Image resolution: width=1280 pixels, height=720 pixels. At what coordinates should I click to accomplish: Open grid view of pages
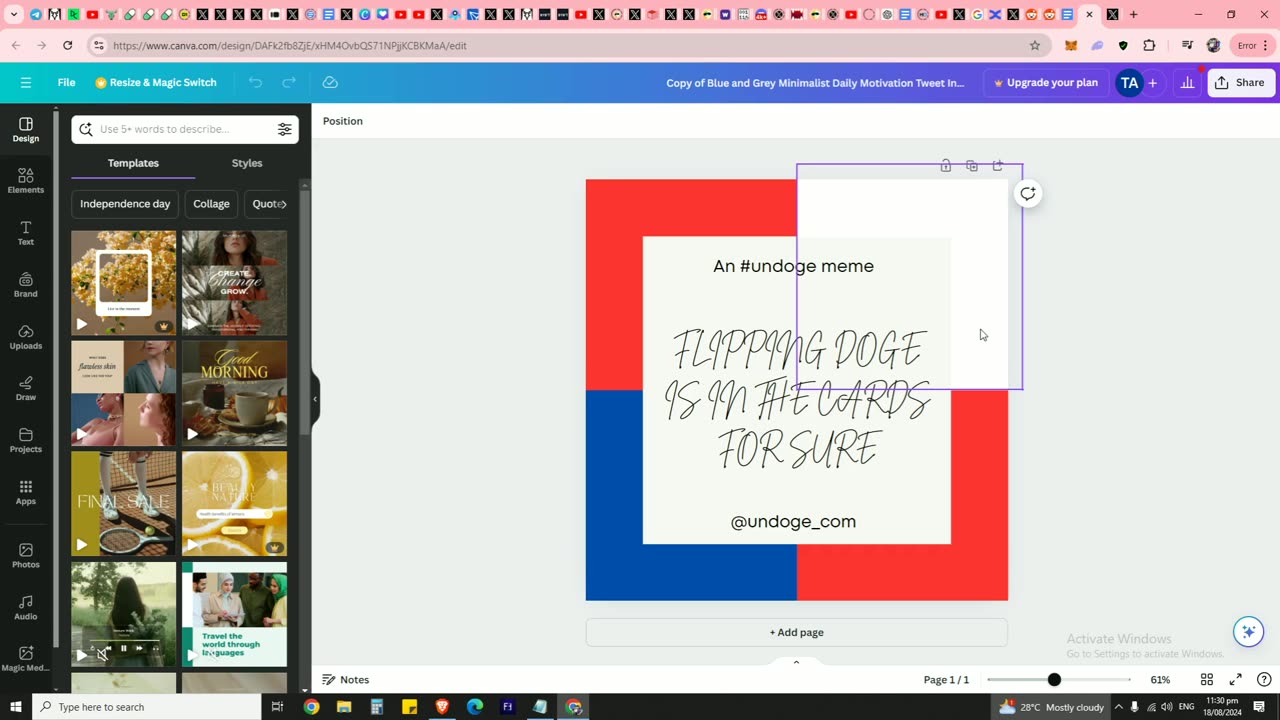click(x=1207, y=680)
